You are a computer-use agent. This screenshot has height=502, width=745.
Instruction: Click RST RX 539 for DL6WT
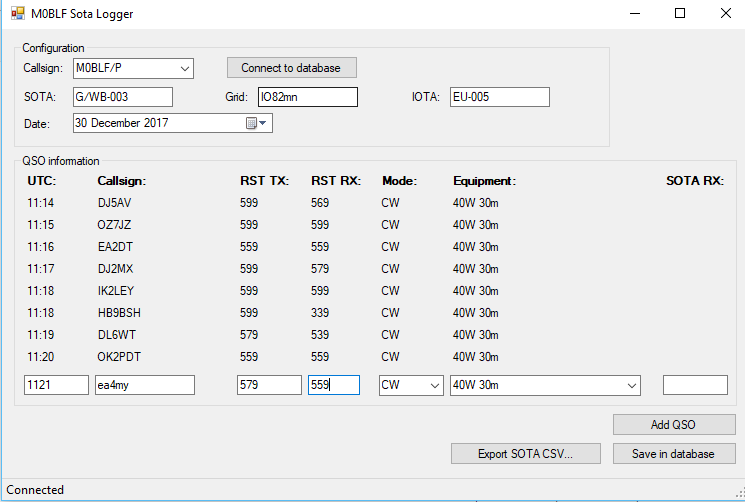[x=320, y=335]
